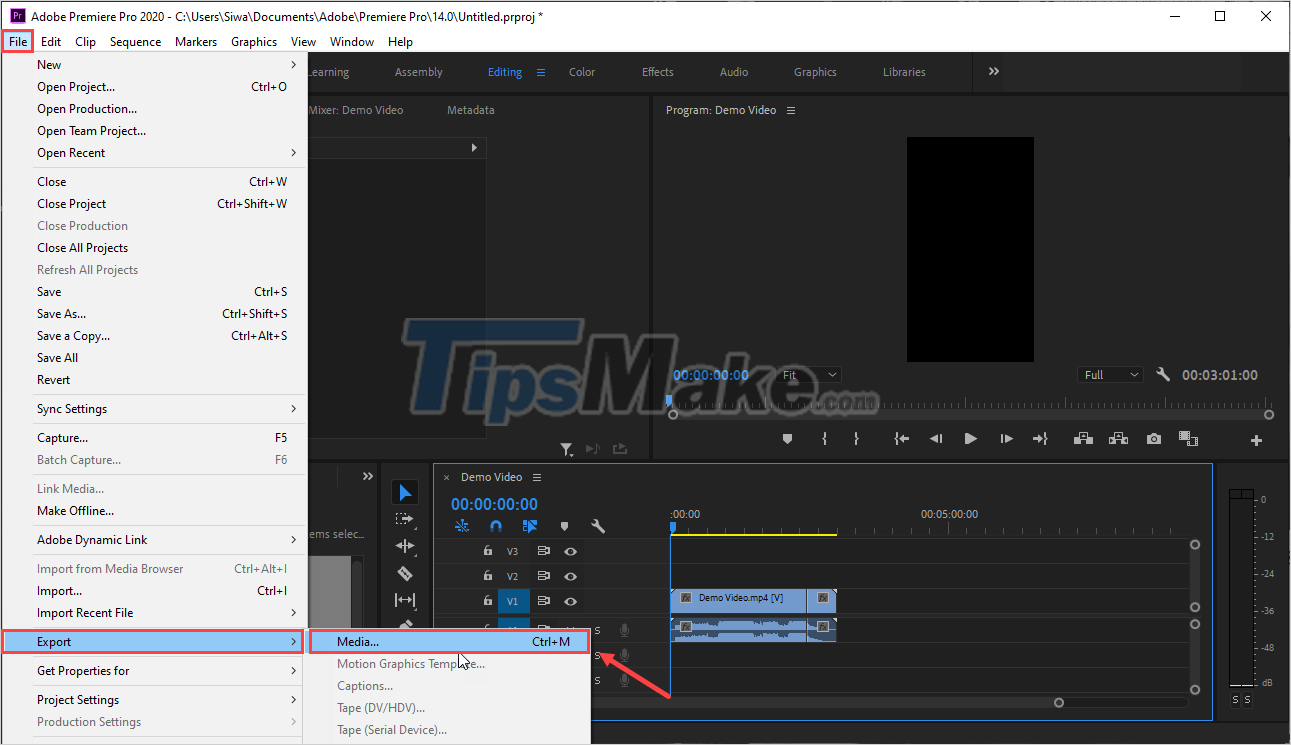Open Timeline Display Settings wrench

598,526
